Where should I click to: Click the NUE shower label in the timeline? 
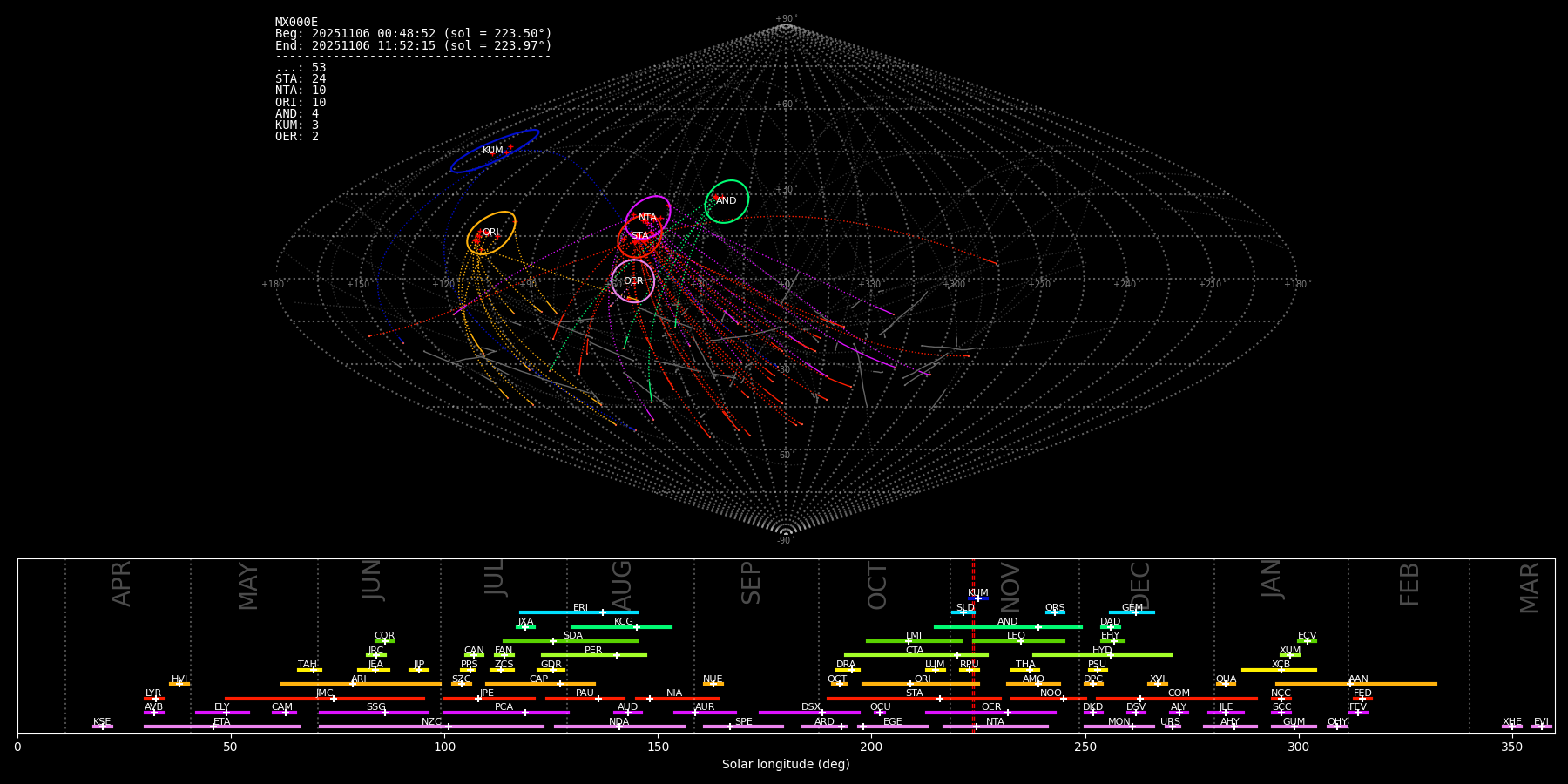pyautogui.click(x=713, y=679)
